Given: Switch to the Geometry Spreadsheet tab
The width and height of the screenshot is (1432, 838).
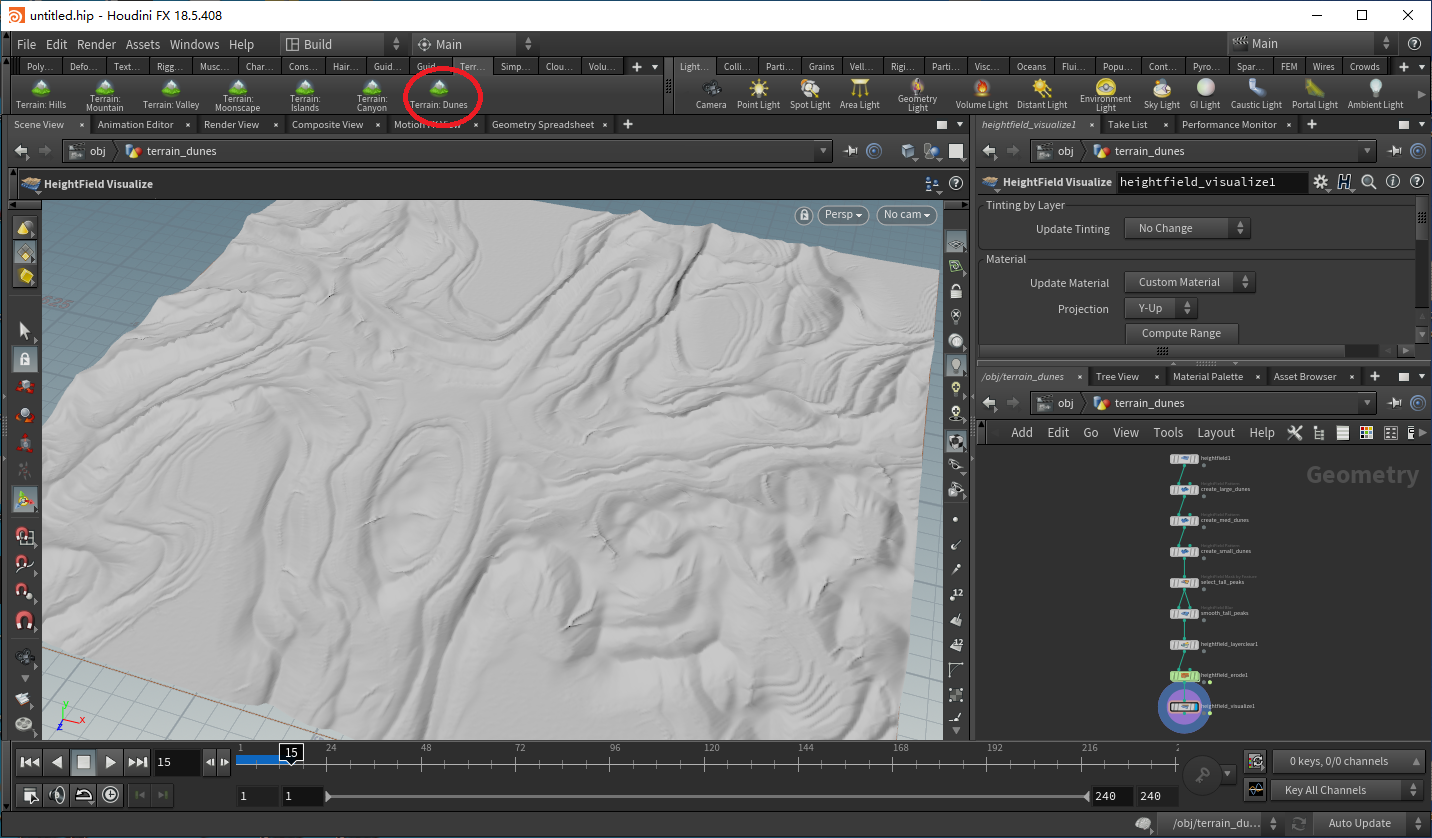Looking at the screenshot, I should click(x=542, y=125).
